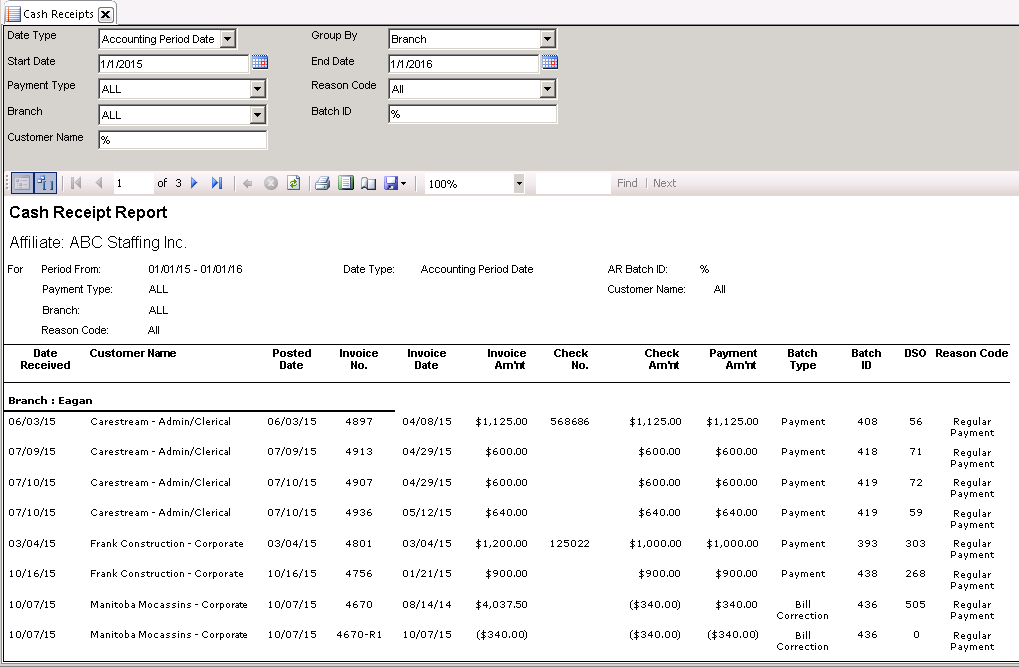1019x667 pixels.
Task: Click the stop rendering icon
Action: pos(271,183)
